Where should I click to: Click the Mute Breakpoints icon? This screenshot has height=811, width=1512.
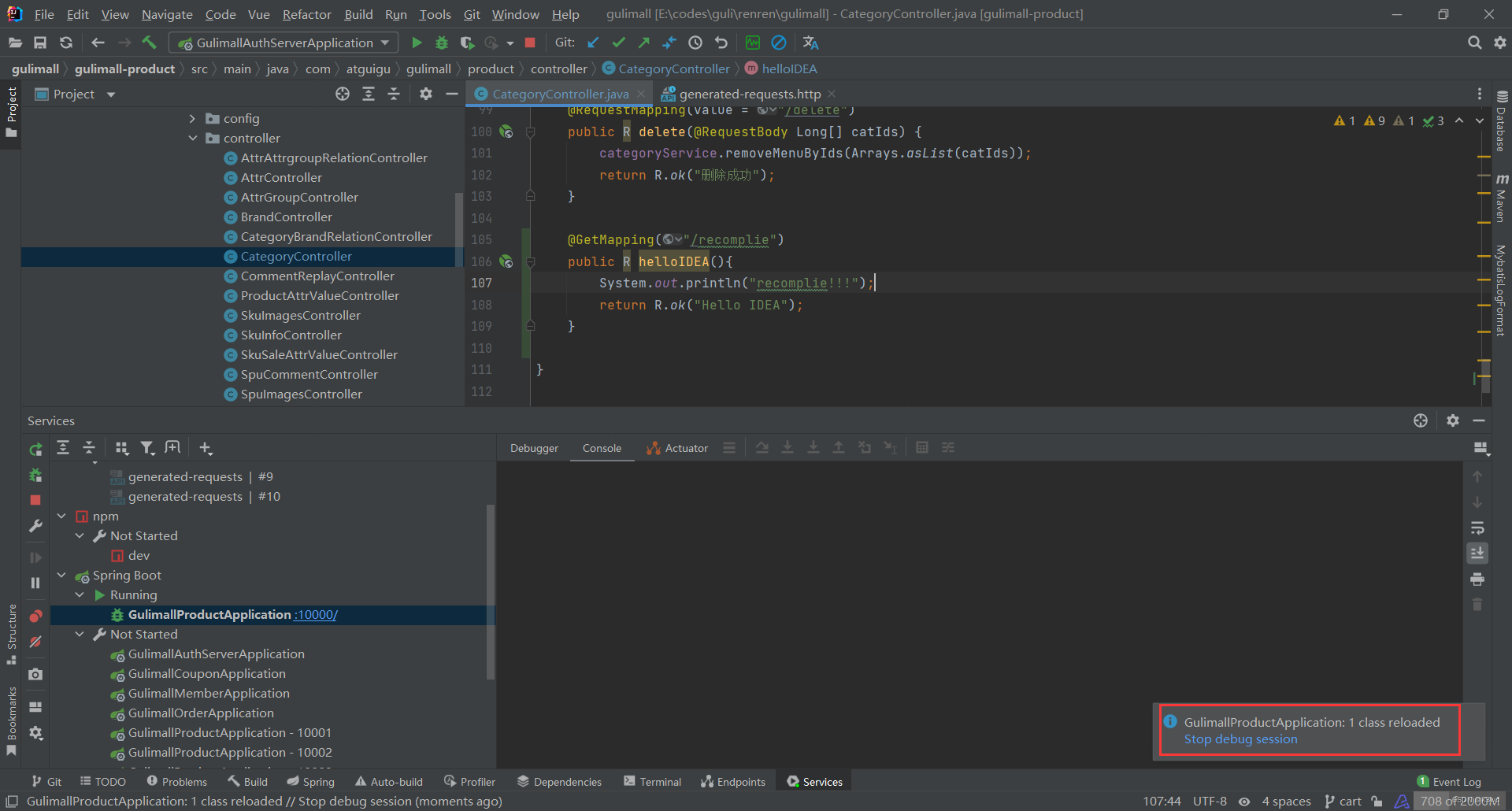coord(35,642)
